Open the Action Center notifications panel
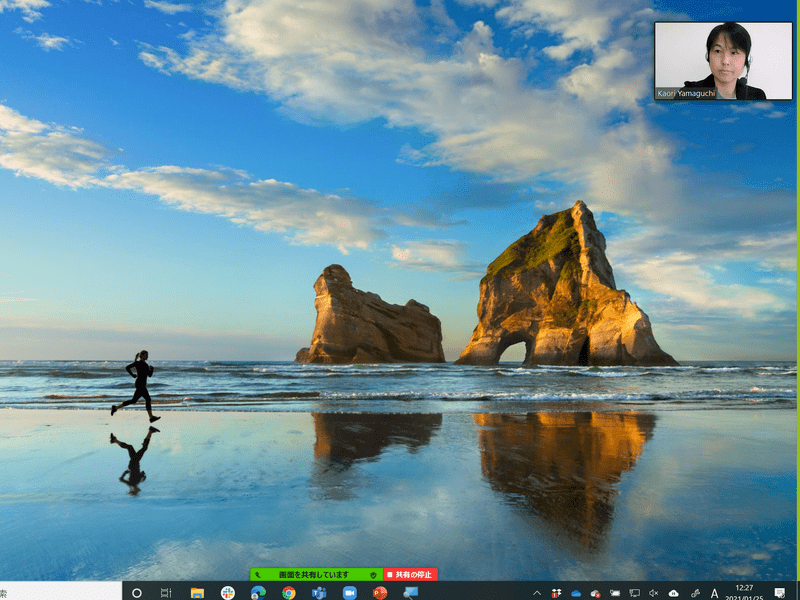The image size is (800, 600). click(779, 593)
